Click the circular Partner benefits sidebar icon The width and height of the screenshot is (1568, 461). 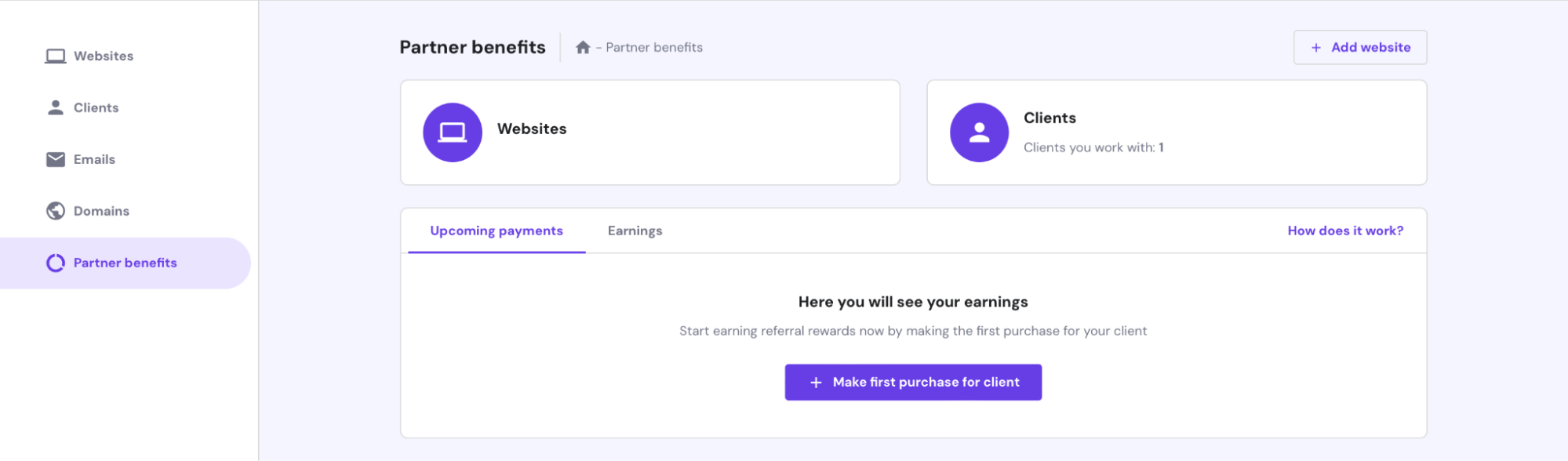point(56,263)
